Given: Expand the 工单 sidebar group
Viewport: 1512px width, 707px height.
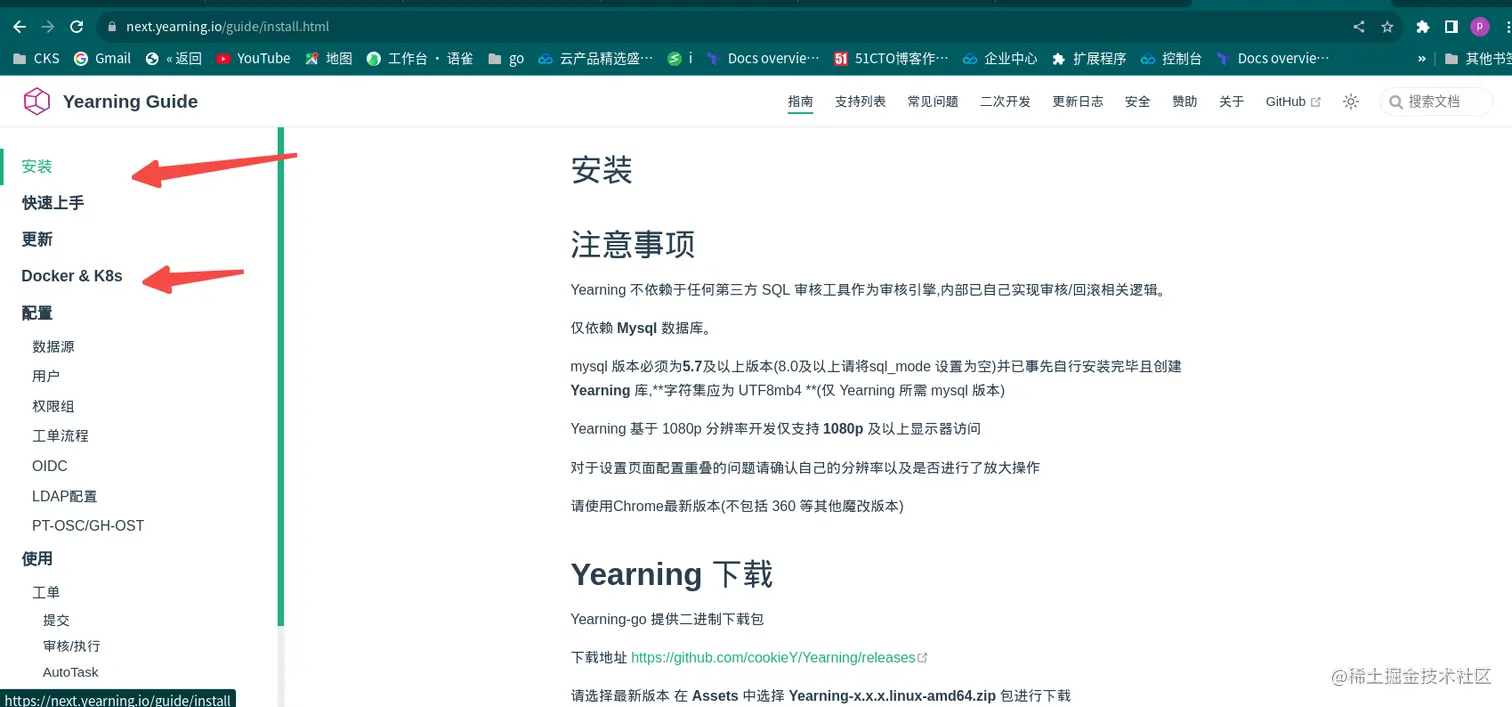Looking at the screenshot, I should pos(46,592).
